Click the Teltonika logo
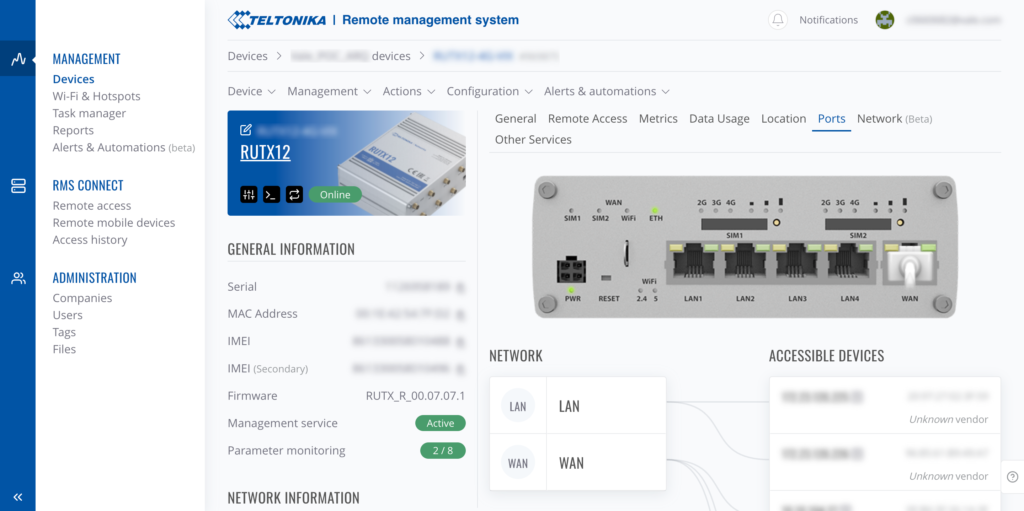 click(277, 20)
